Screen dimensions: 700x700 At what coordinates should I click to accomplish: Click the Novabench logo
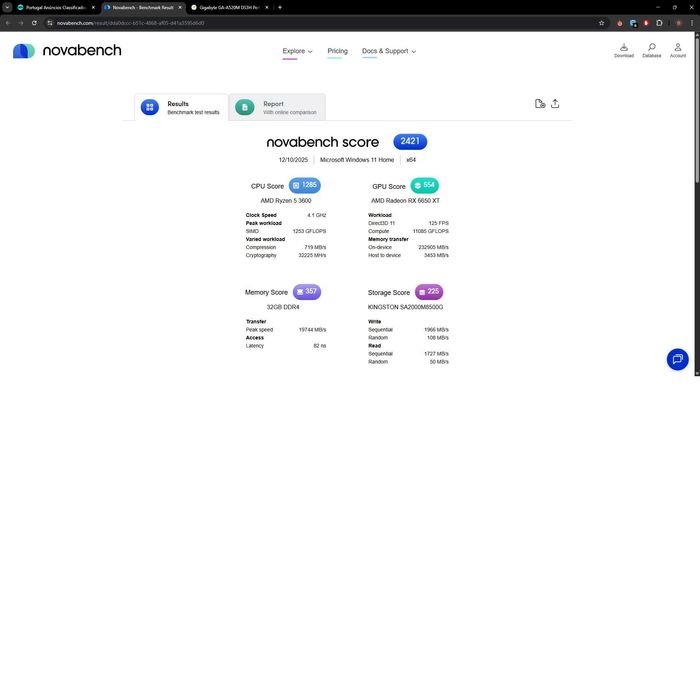[67, 50]
